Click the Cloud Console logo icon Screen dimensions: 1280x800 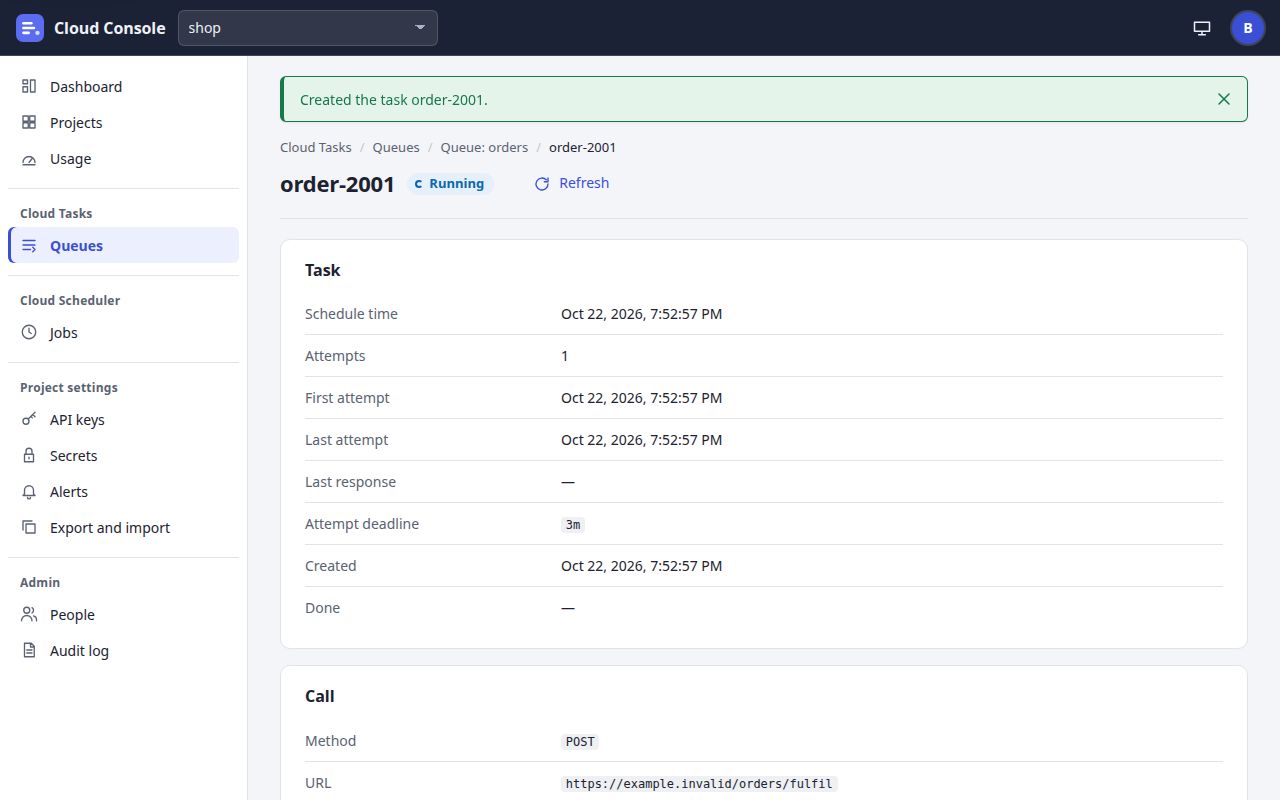coord(30,28)
